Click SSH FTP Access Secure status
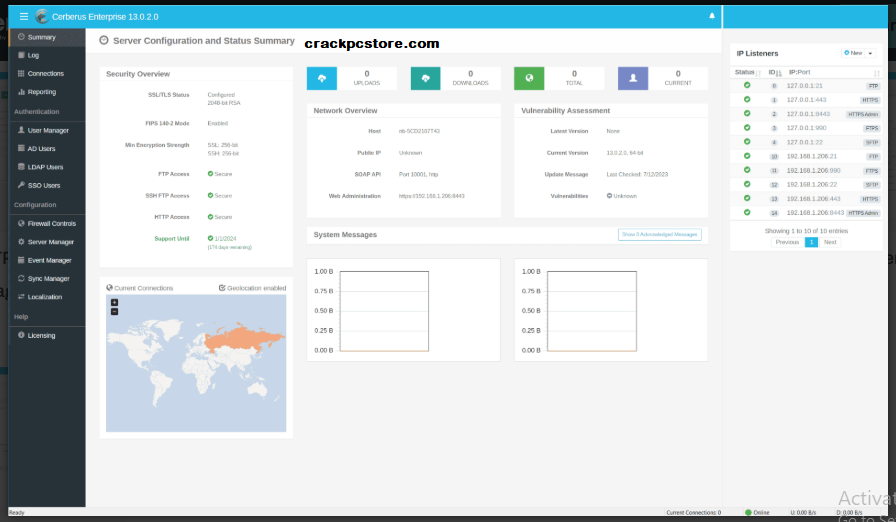The image size is (896, 522). [220, 195]
